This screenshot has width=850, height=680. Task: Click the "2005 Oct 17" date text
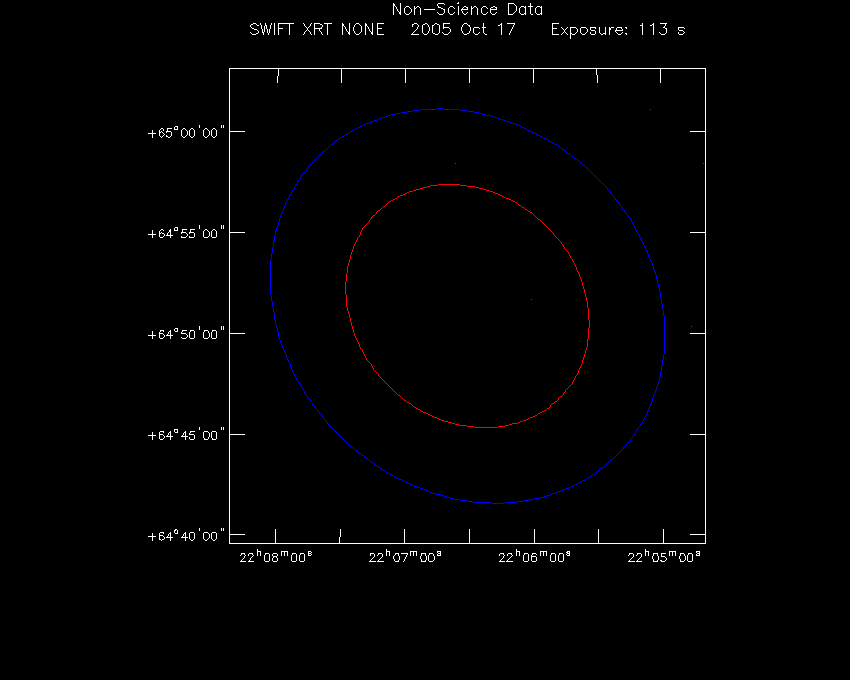462,29
